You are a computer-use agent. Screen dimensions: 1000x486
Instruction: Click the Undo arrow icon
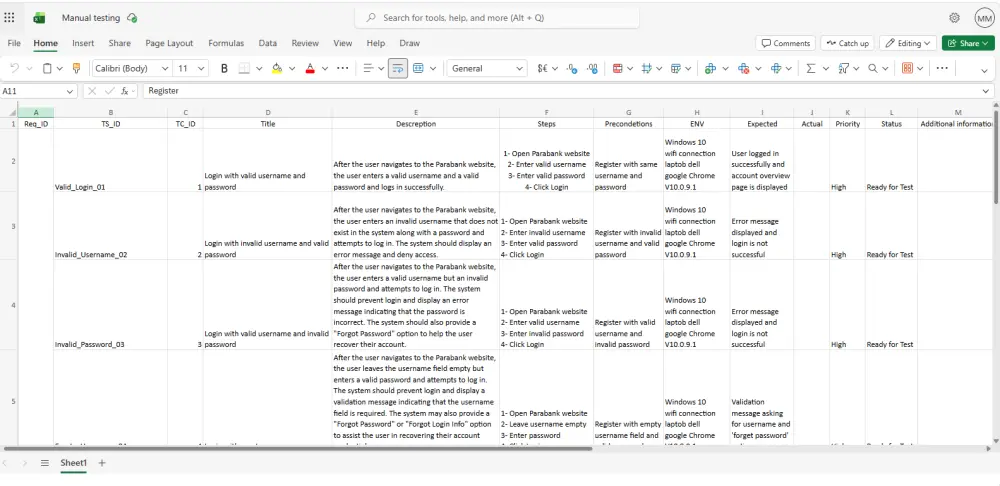click(x=14, y=68)
